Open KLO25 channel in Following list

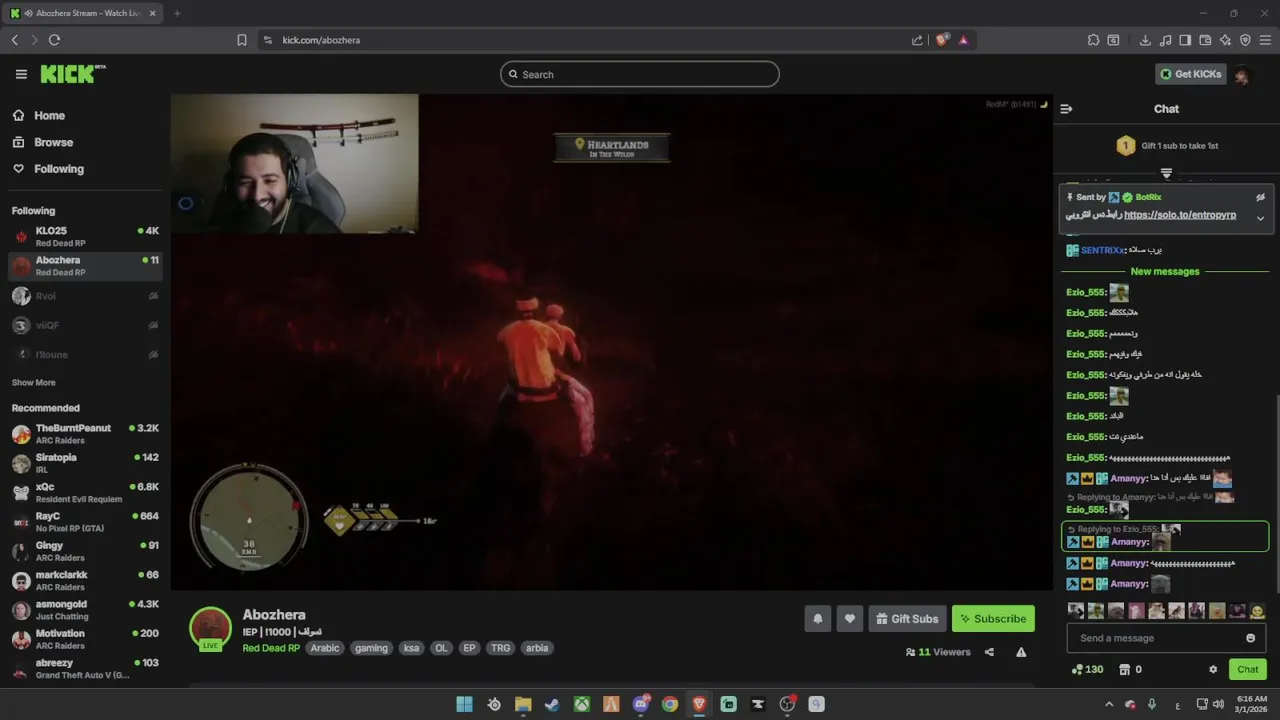point(85,237)
